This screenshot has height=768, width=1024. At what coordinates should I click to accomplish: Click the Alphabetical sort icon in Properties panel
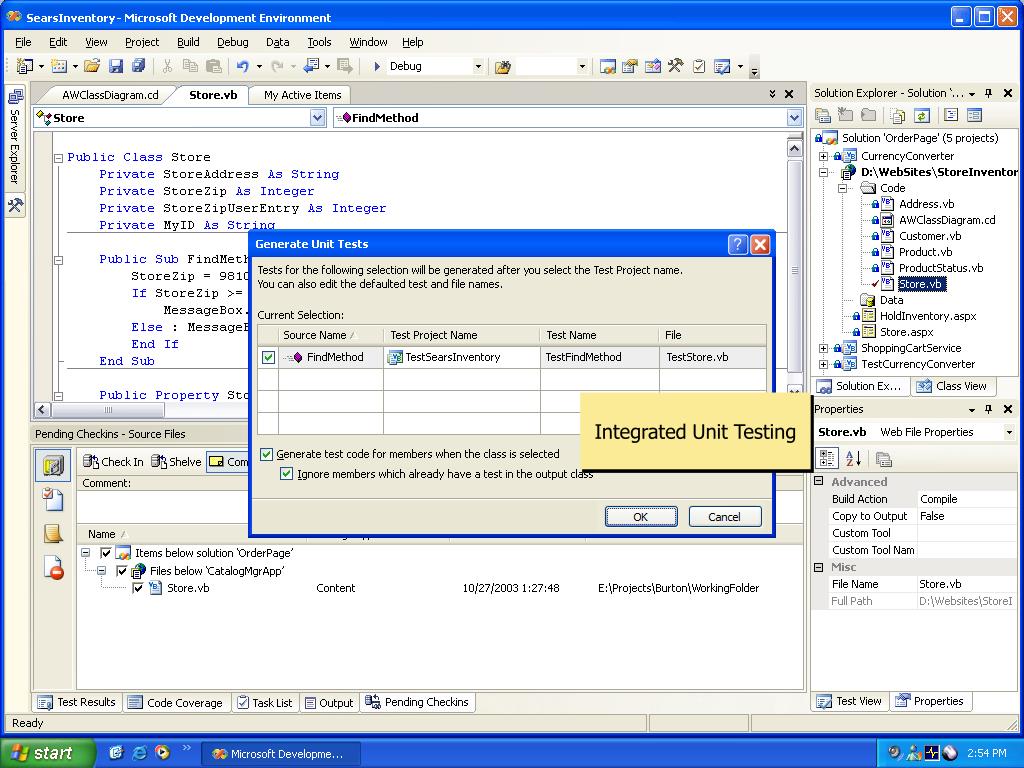(x=853, y=458)
